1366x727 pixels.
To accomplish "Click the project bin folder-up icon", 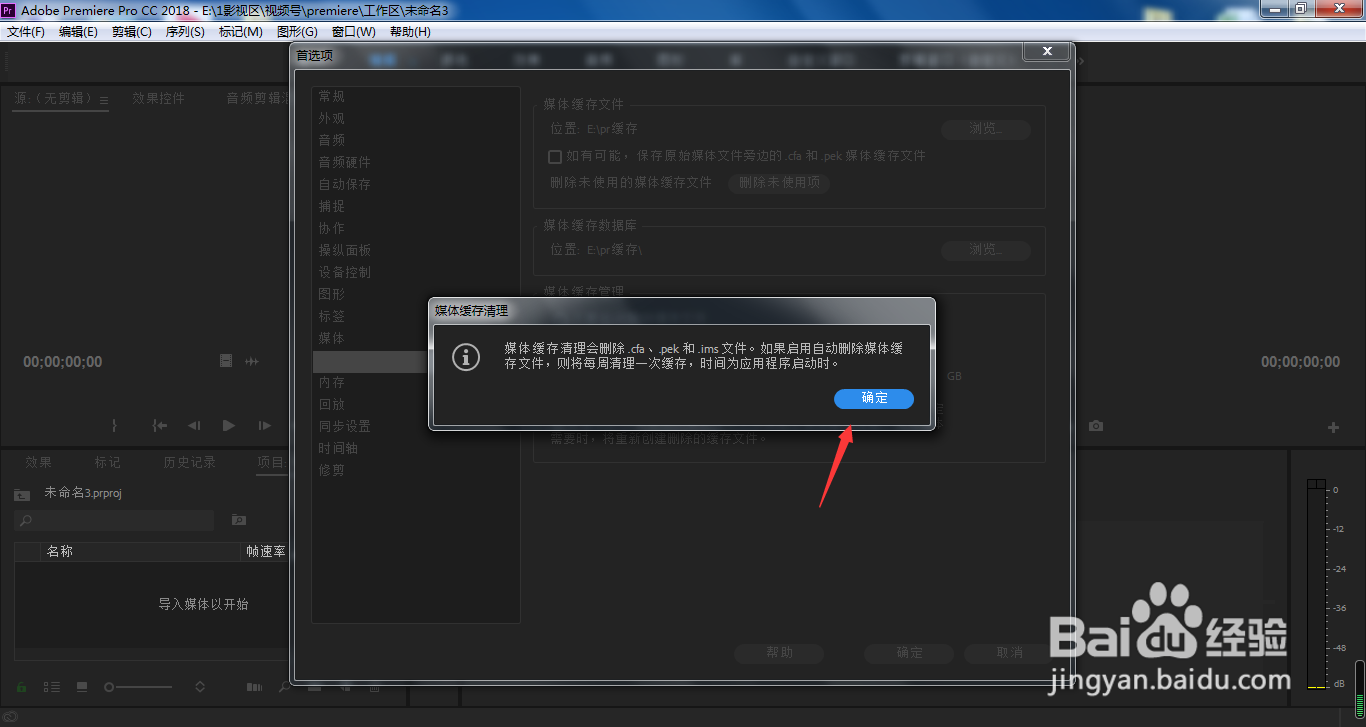I will pos(22,493).
